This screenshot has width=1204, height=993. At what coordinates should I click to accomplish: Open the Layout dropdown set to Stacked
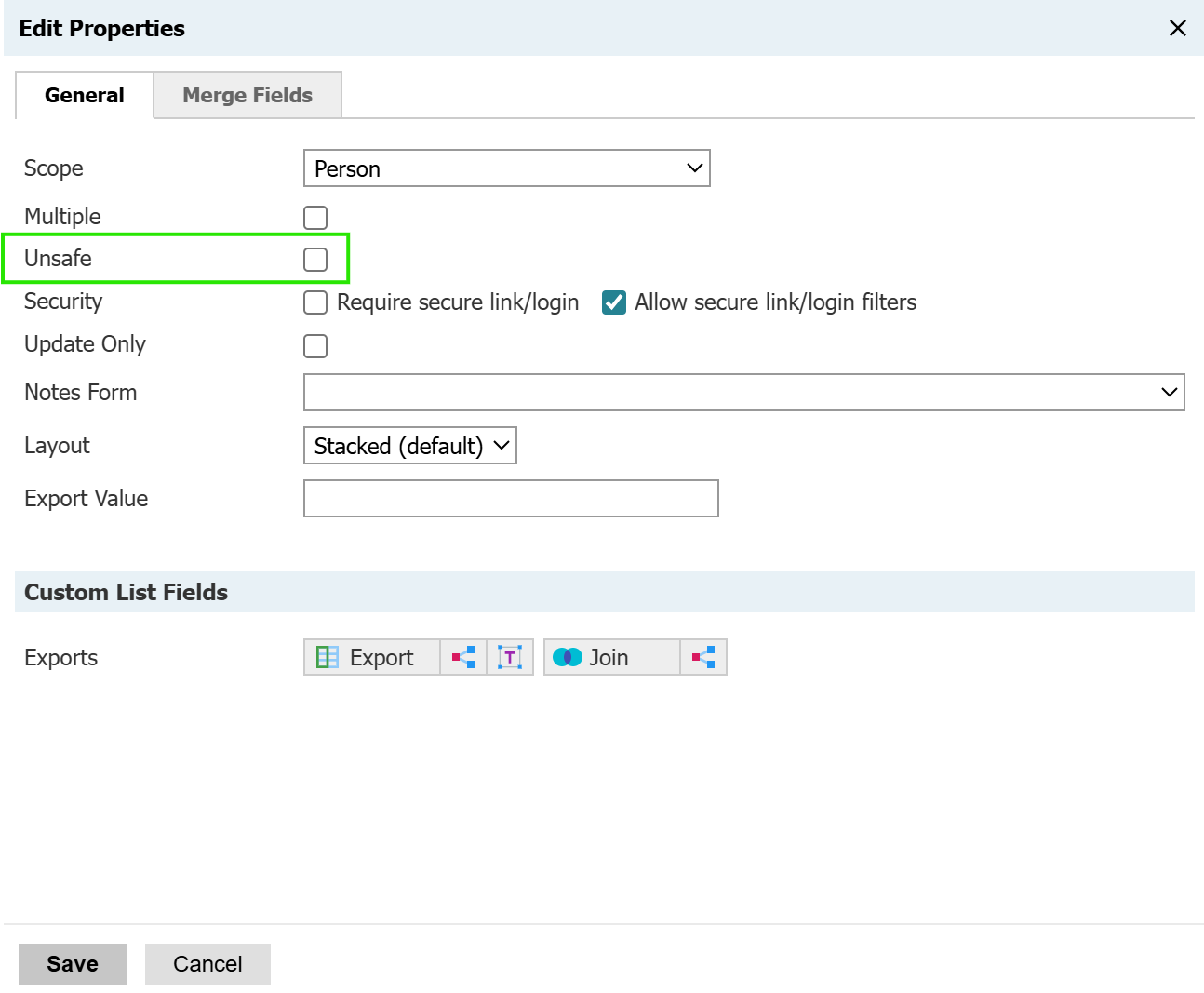(409, 446)
